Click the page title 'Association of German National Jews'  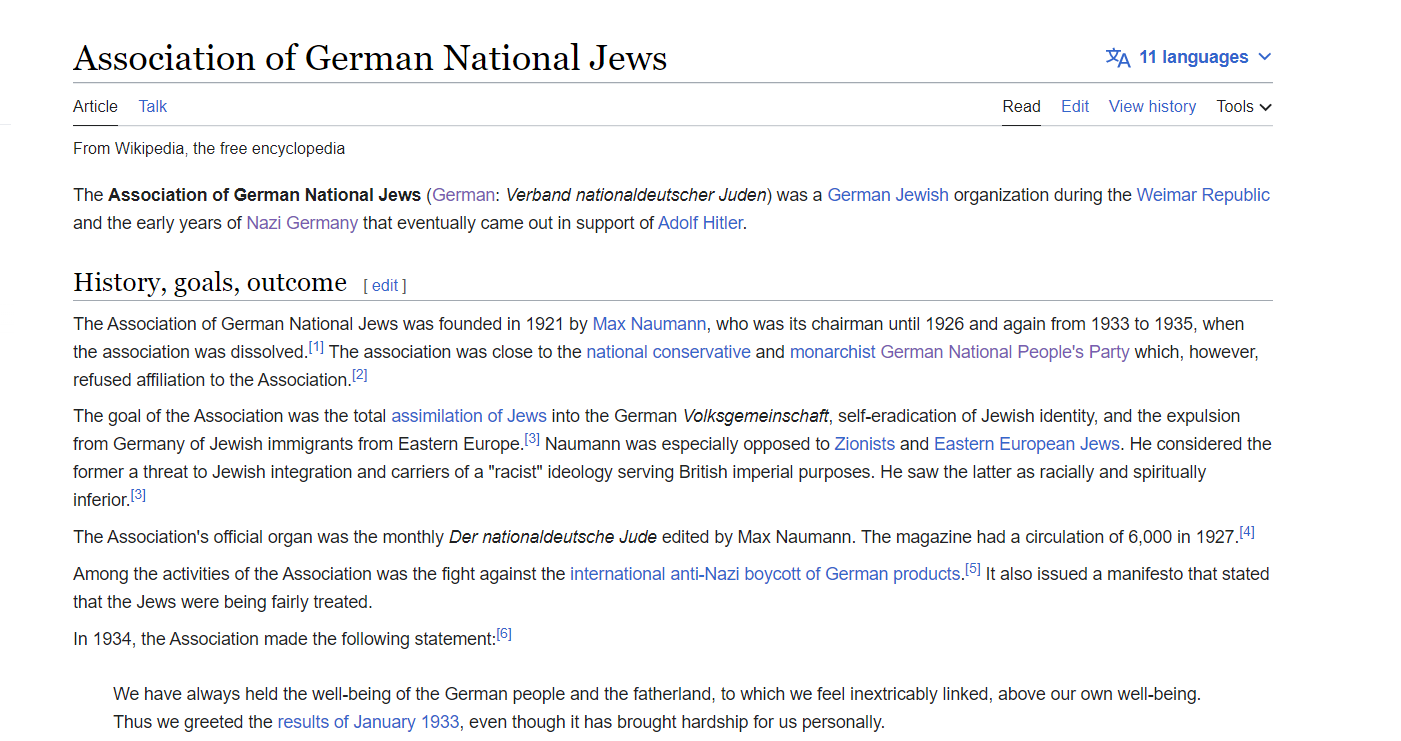pos(370,57)
